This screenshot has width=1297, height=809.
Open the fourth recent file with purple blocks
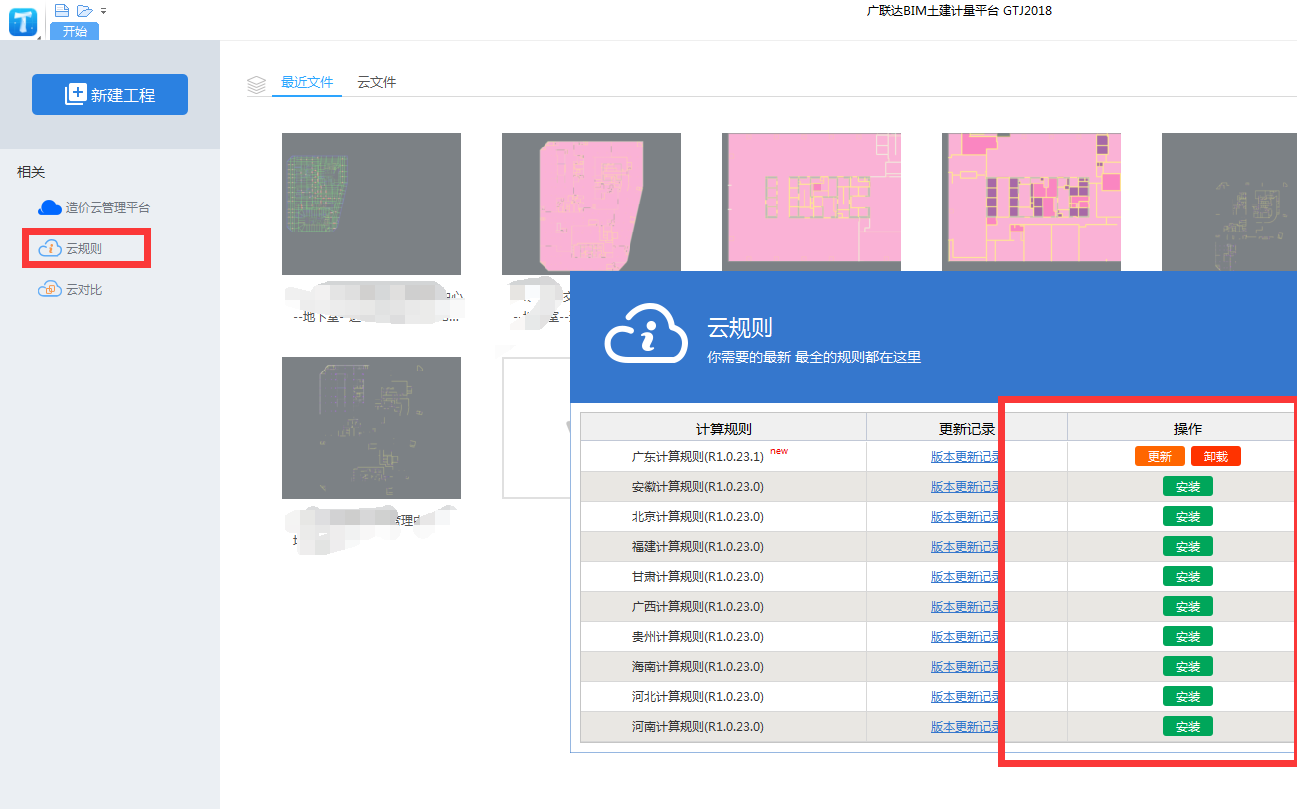pos(1031,202)
